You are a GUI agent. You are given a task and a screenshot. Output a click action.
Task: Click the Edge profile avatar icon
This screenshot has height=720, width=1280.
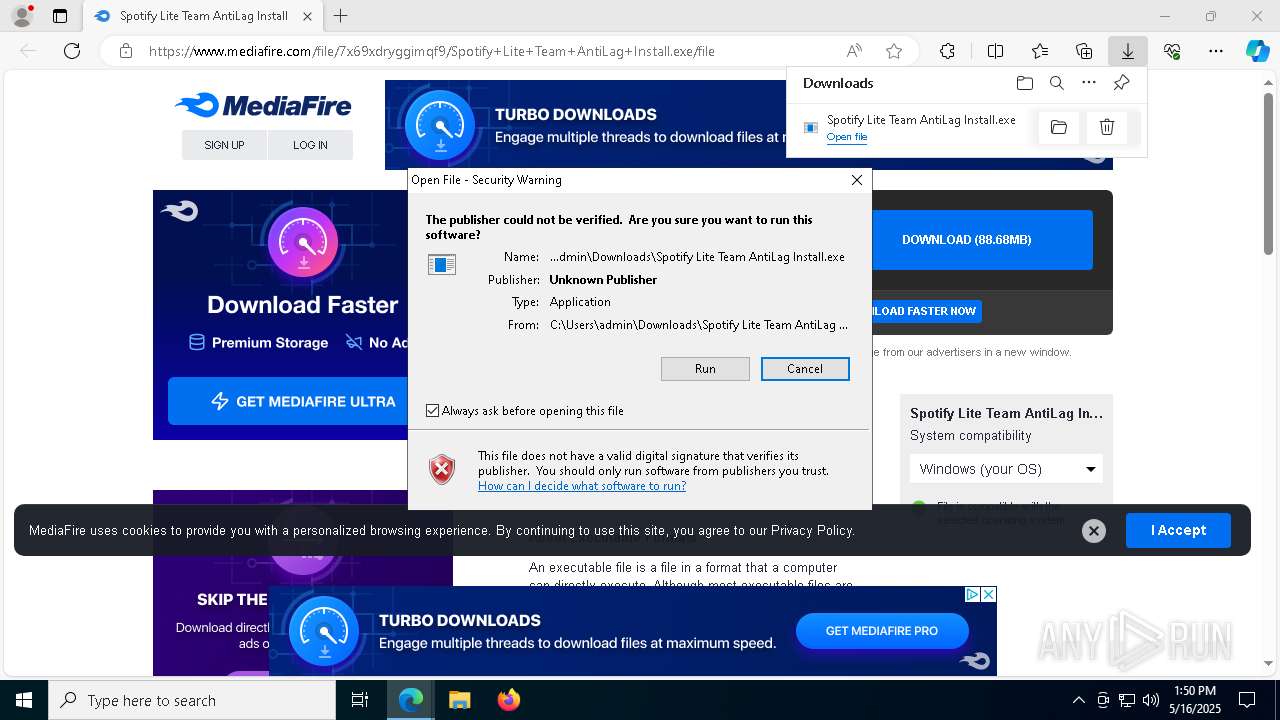pos(21,16)
